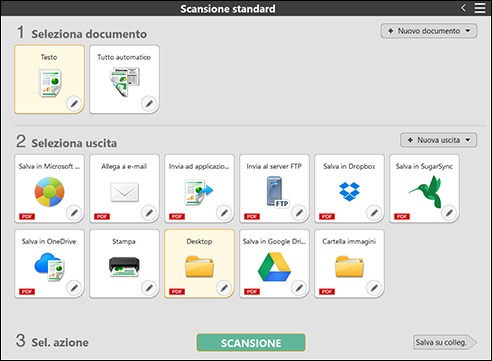Edit Allega a e-mail output pencil
Viewport: 492px width, 361px height.
[x=149, y=212]
